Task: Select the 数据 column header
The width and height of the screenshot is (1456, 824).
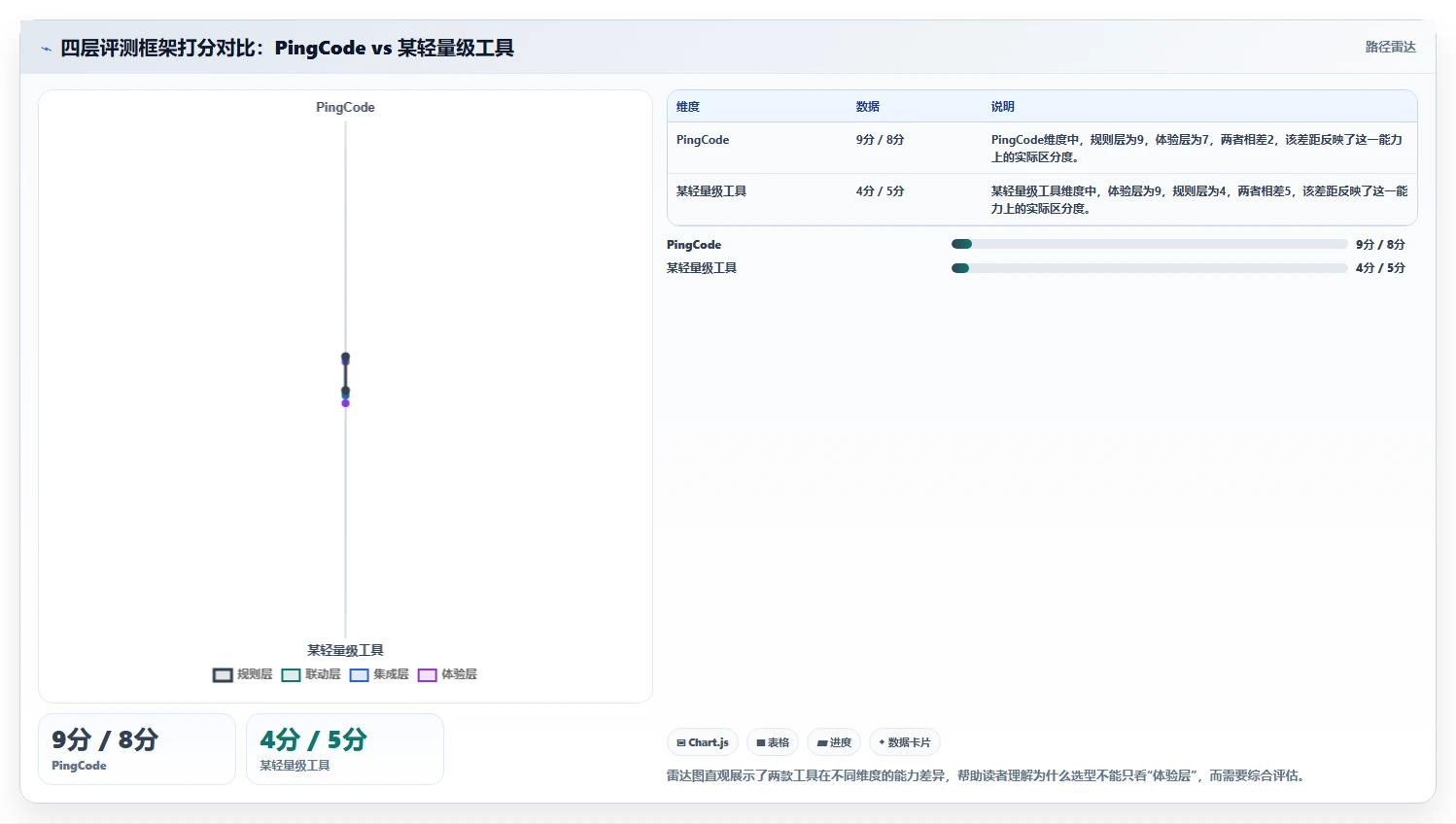Action: click(867, 107)
